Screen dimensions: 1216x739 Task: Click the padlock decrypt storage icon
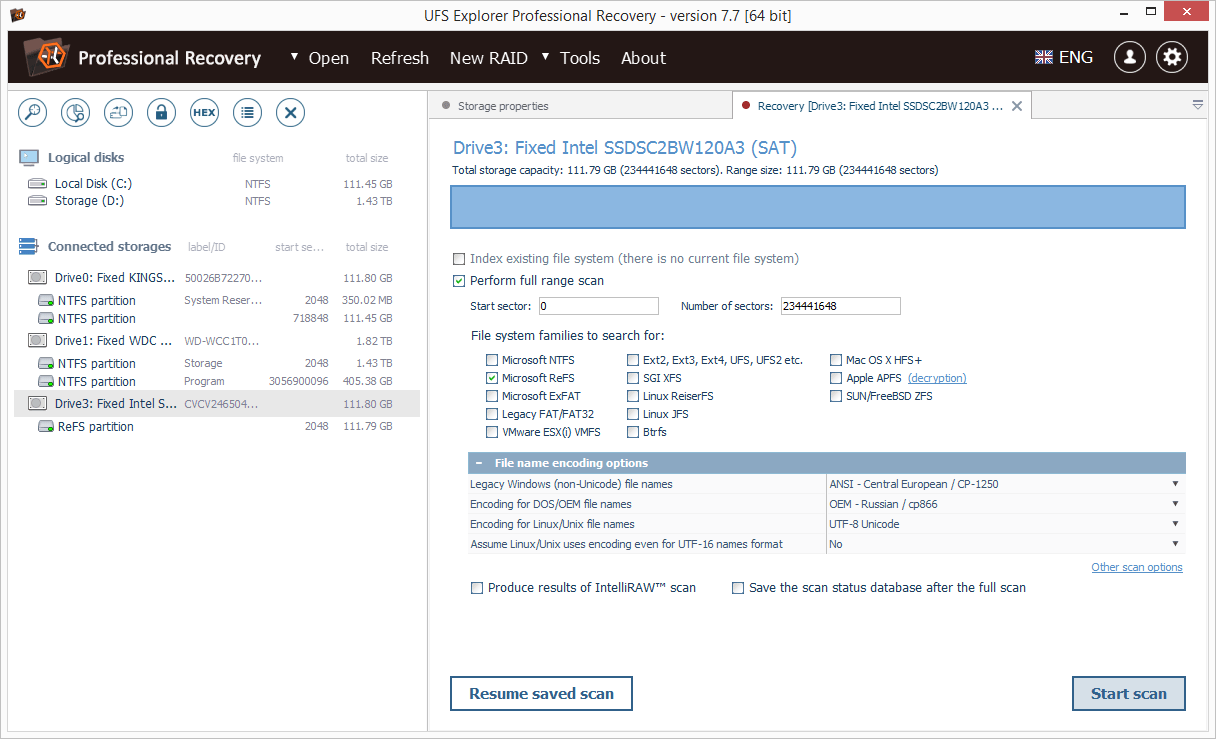click(x=161, y=113)
